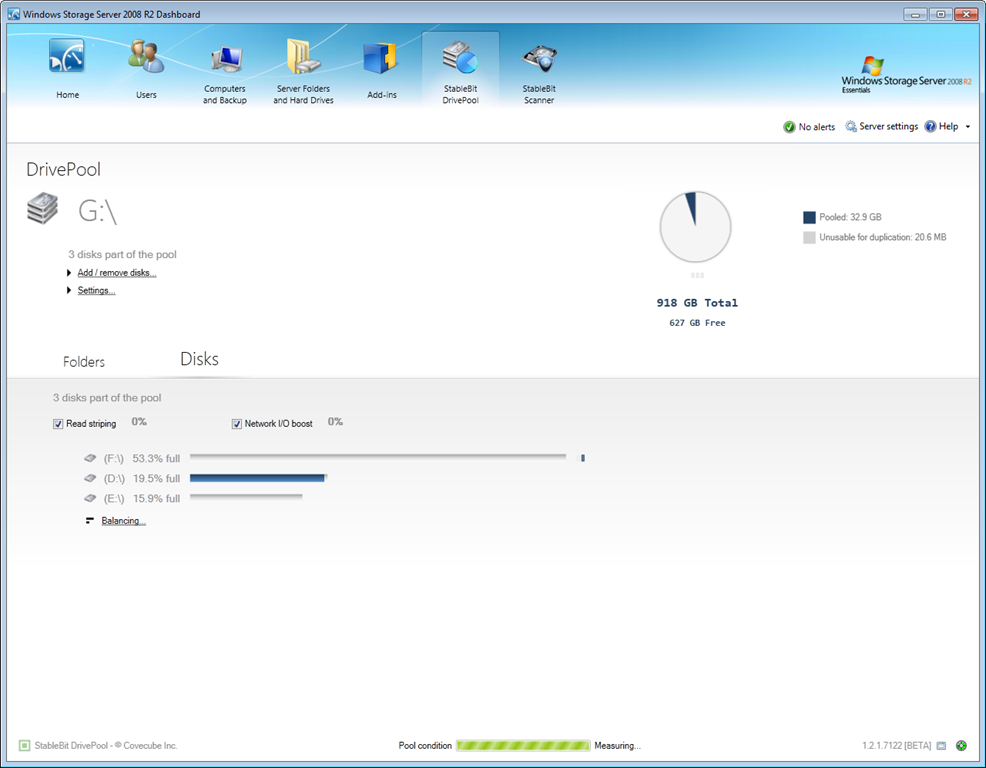Click the three-dot indicator below the pie chart

(697, 275)
